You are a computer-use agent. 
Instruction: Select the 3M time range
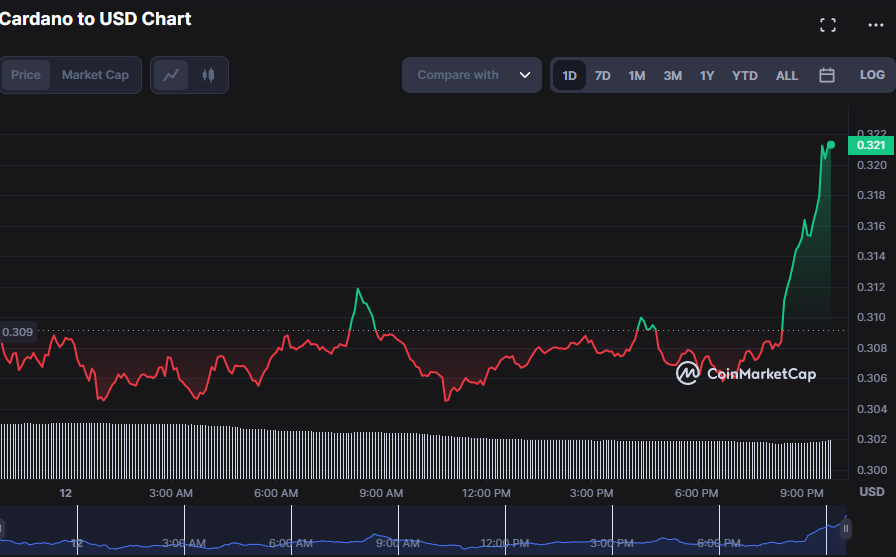coord(673,75)
